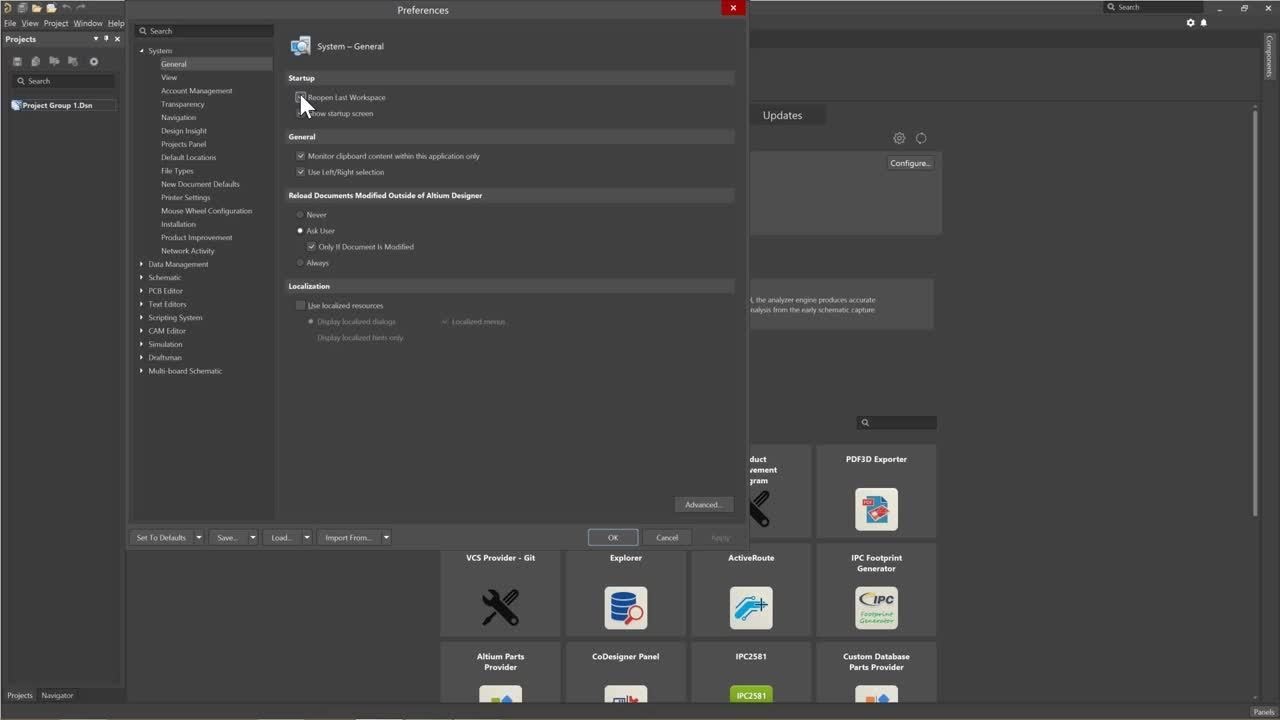Image resolution: width=1280 pixels, height=720 pixels.
Task: Pin the Projects panel
Action: [x=106, y=39]
